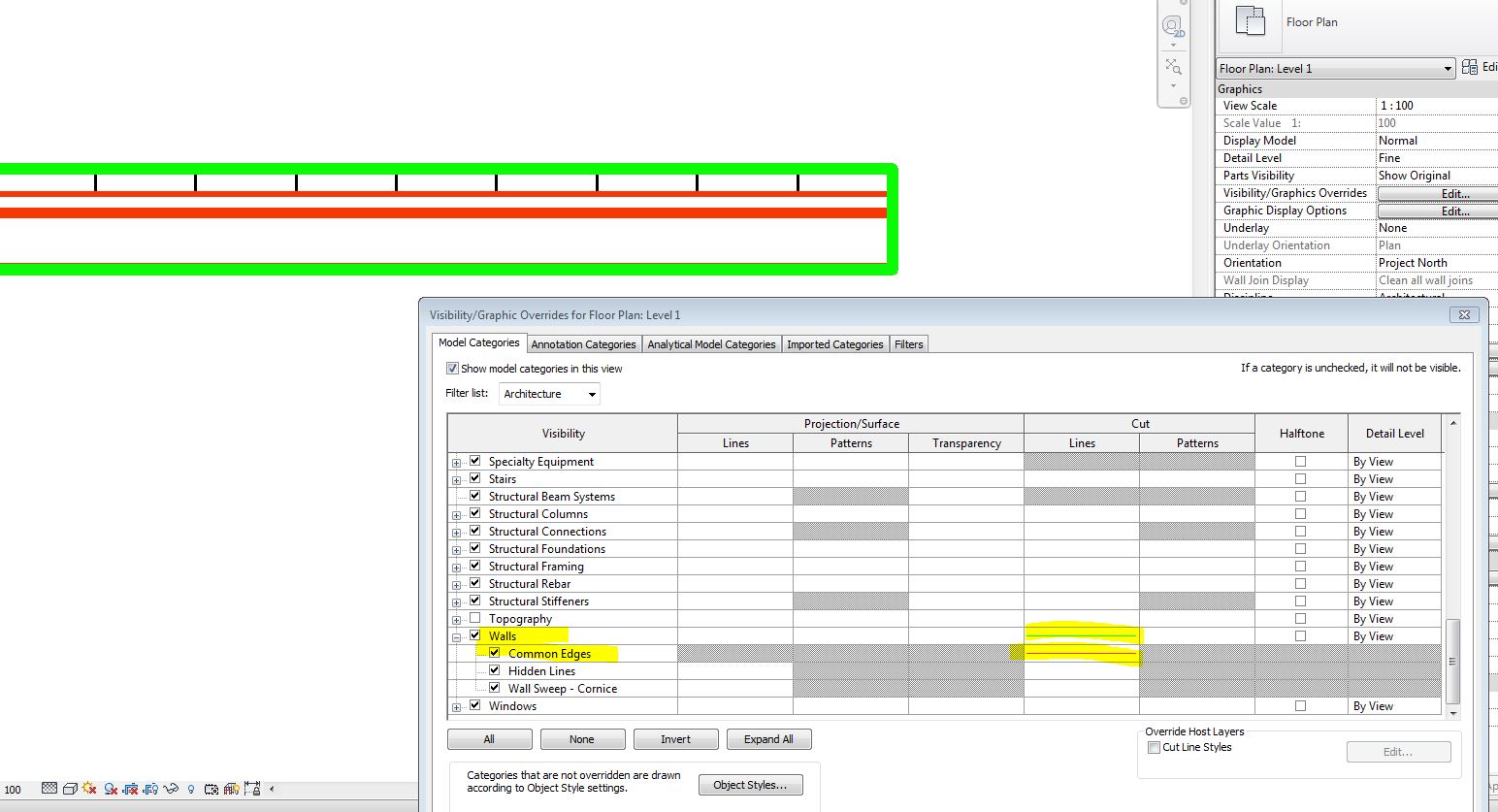Collapse the Walls category tree
Screen dimensions: 1498x812
pyautogui.click(x=456, y=636)
